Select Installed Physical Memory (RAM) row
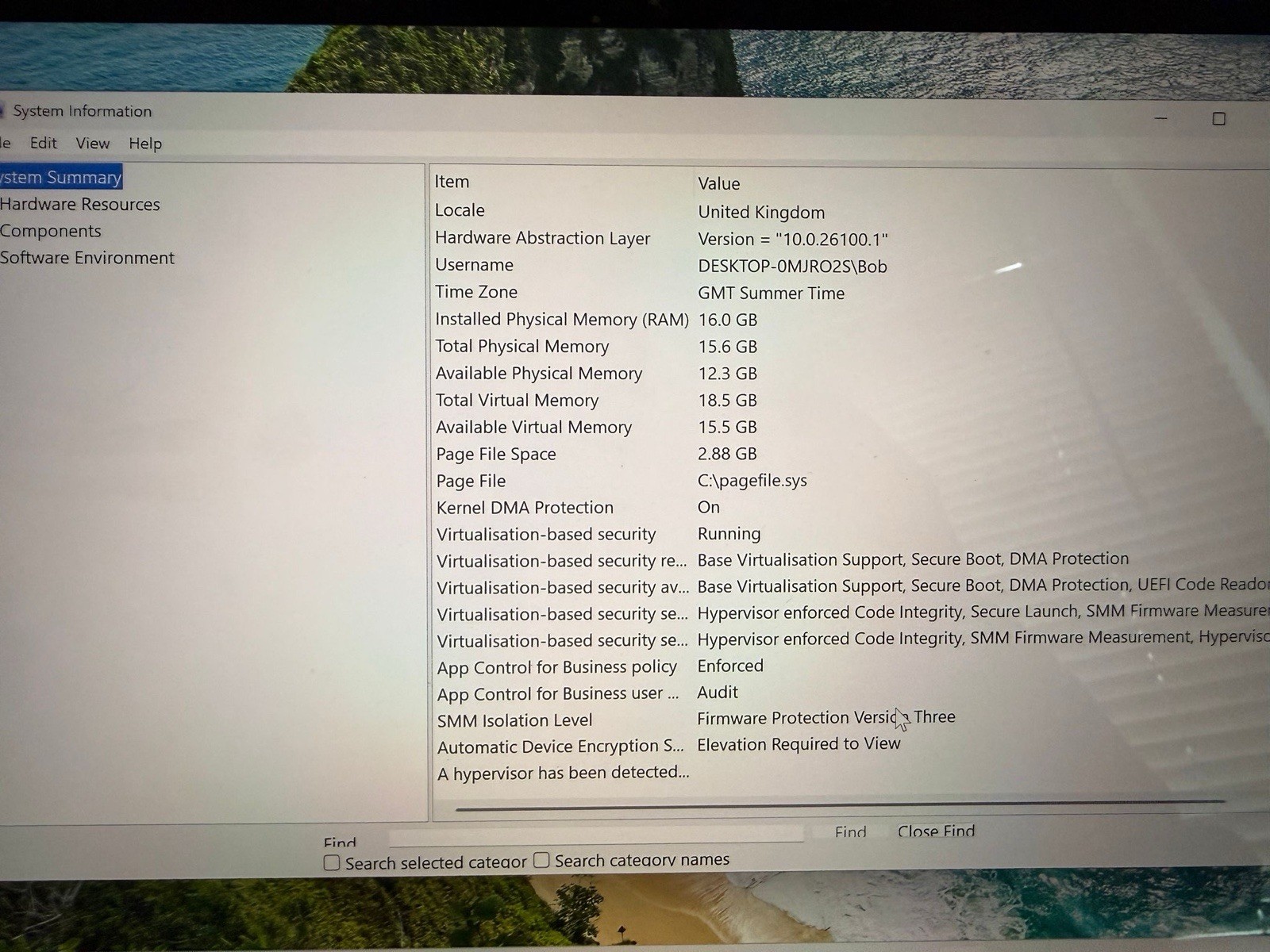1270x952 pixels. click(x=851, y=319)
